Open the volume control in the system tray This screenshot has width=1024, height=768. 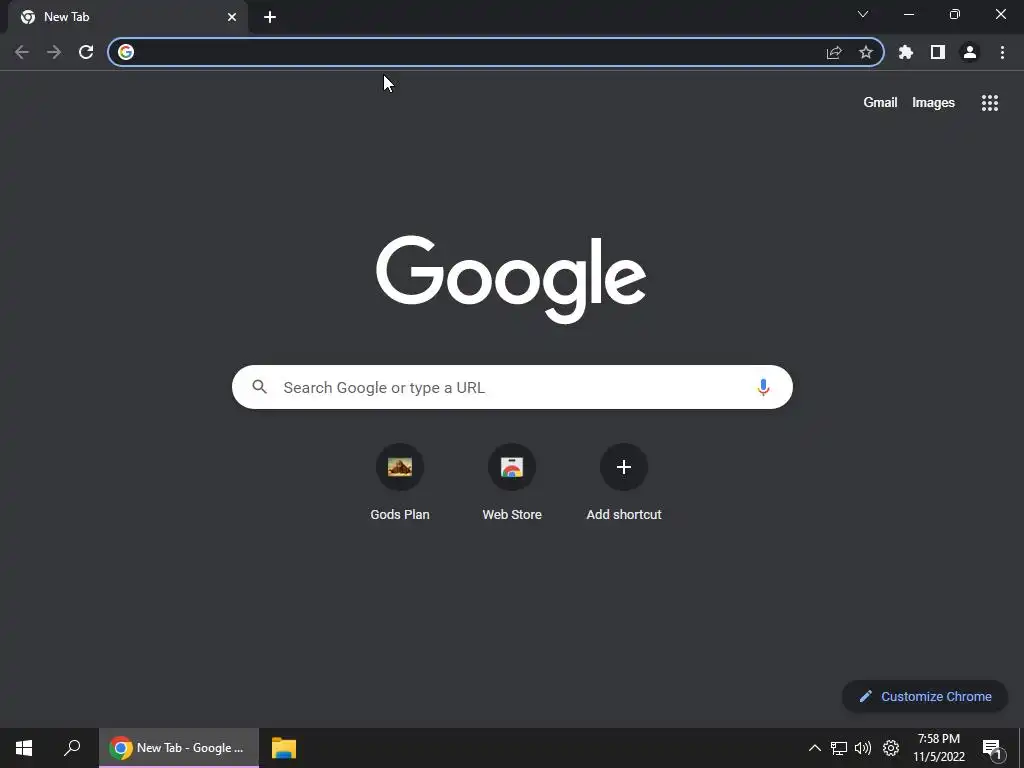coord(863,748)
